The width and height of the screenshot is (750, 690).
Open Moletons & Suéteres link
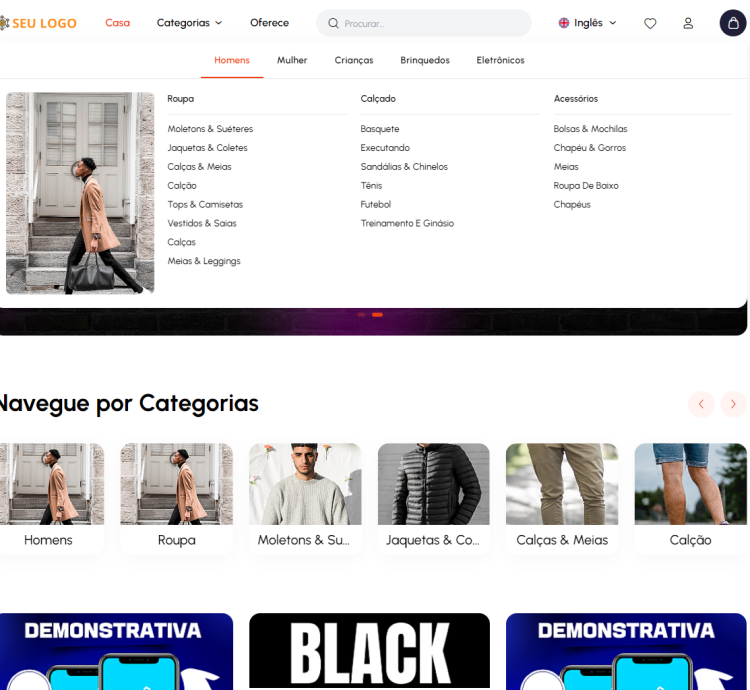tap(210, 129)
